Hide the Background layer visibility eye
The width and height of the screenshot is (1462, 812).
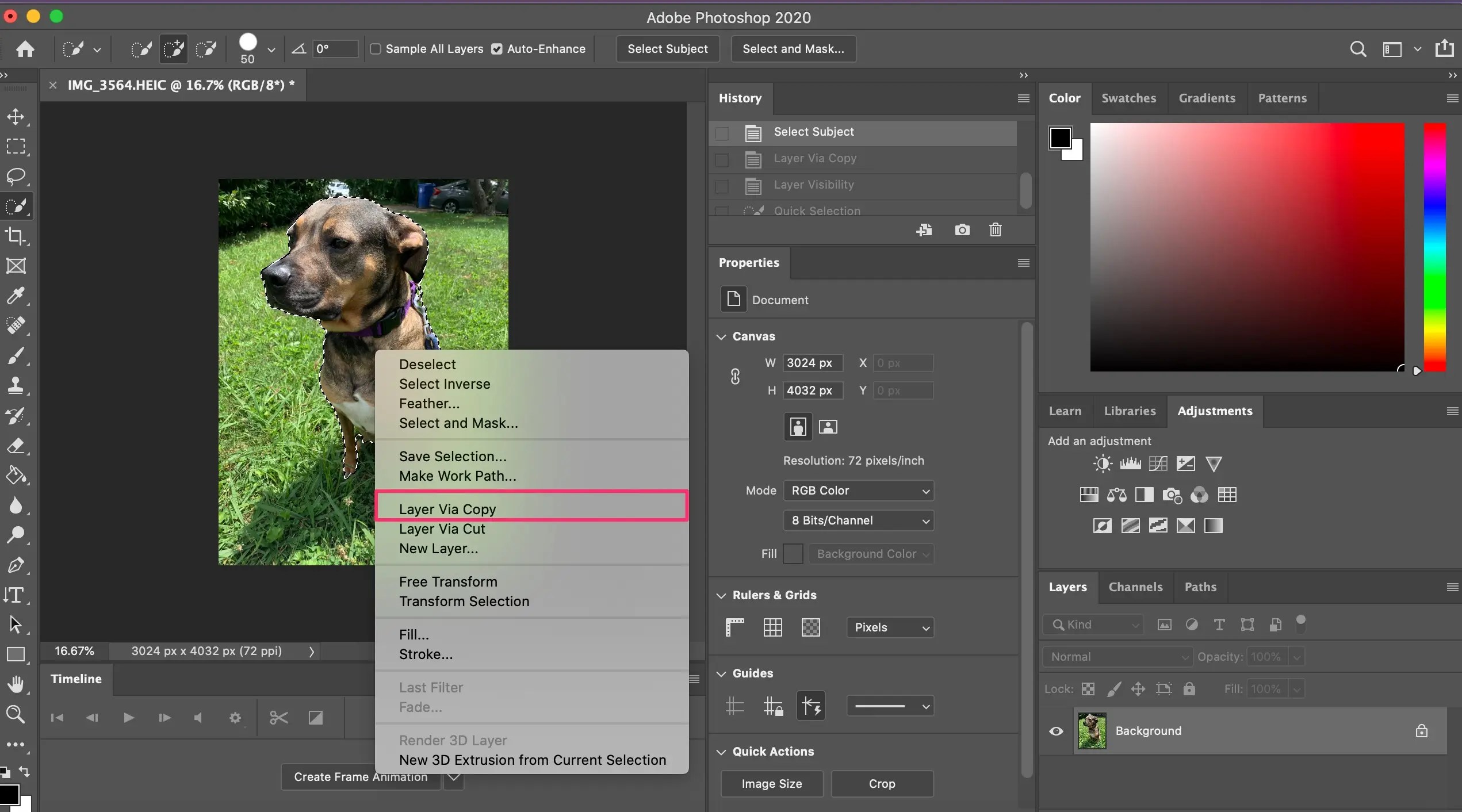coord(1056,731)
